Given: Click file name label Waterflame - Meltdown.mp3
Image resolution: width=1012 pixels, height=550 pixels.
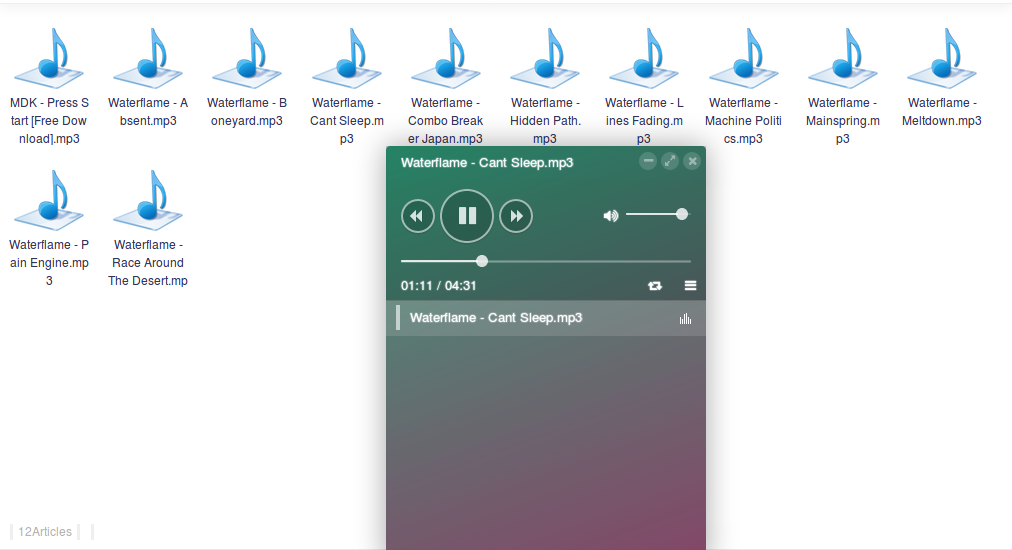Looking at the screenshot, I should point(942,112).
